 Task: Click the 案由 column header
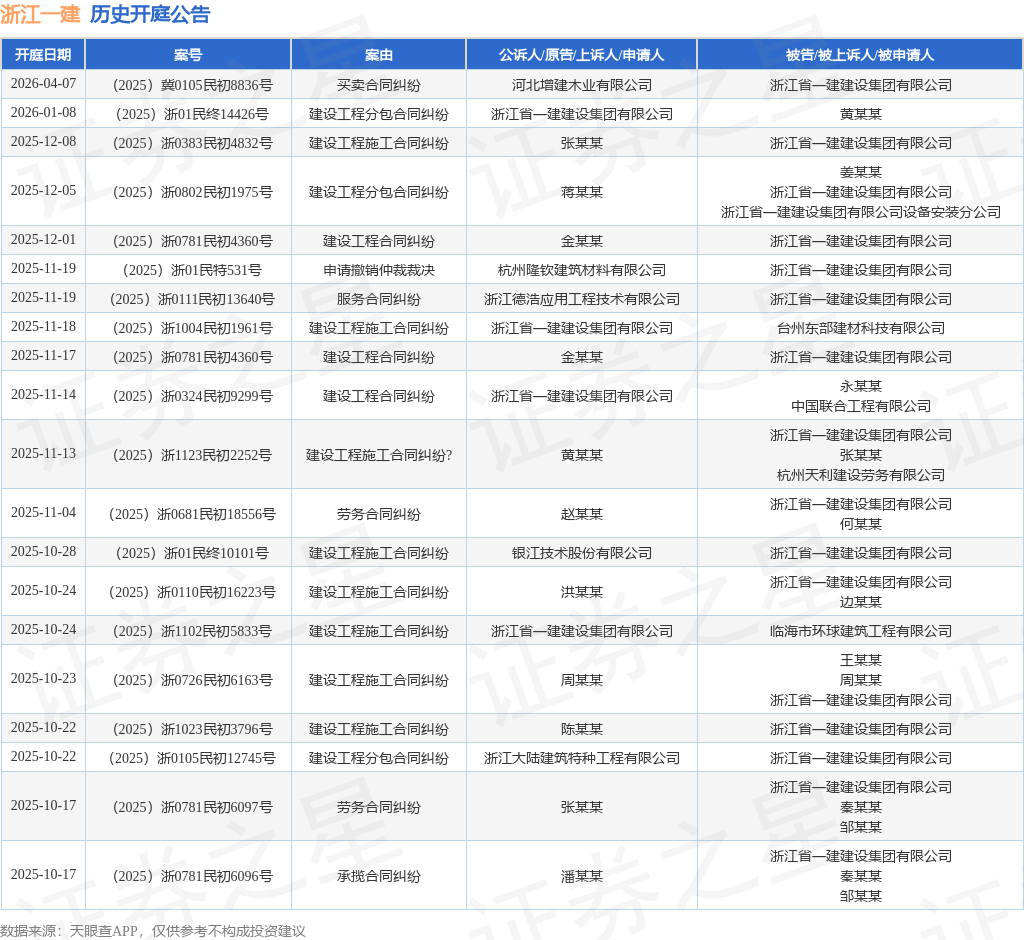click(x=379, y=55)
